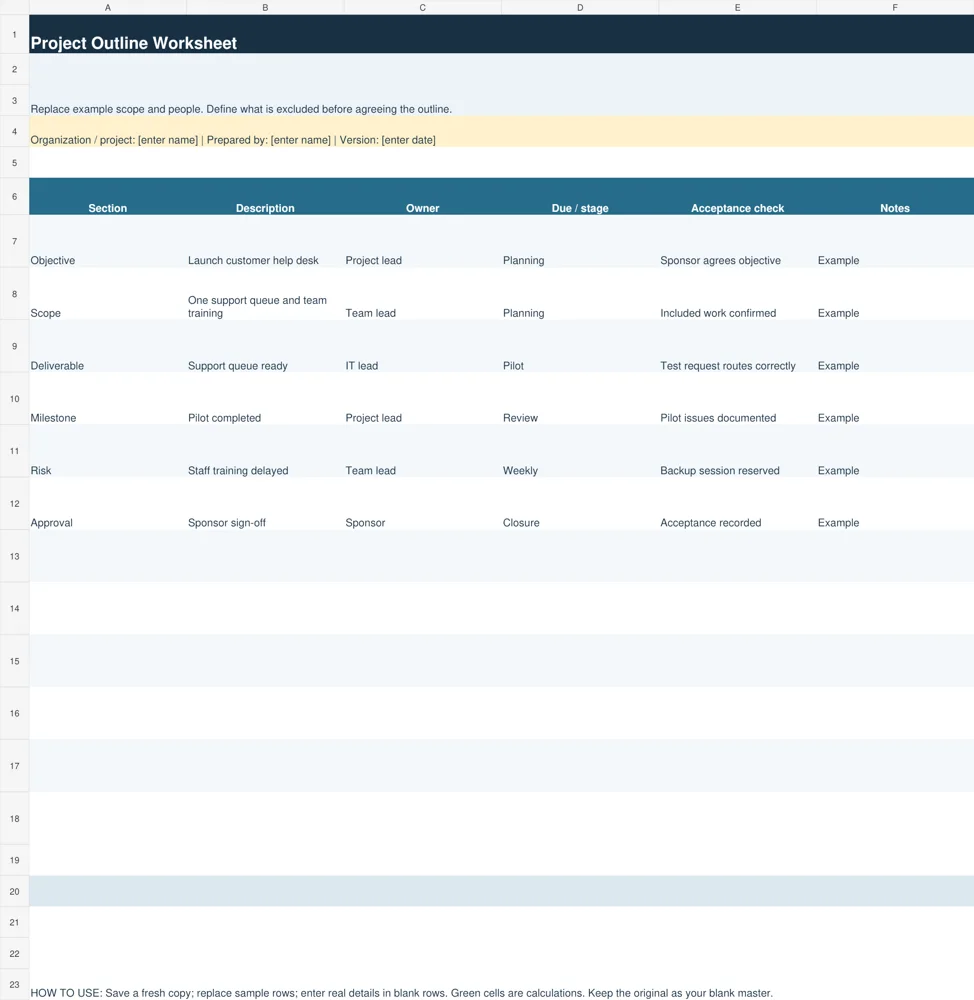Select row 13 header
Screen dimensions: 974x1000
[14, 556]
